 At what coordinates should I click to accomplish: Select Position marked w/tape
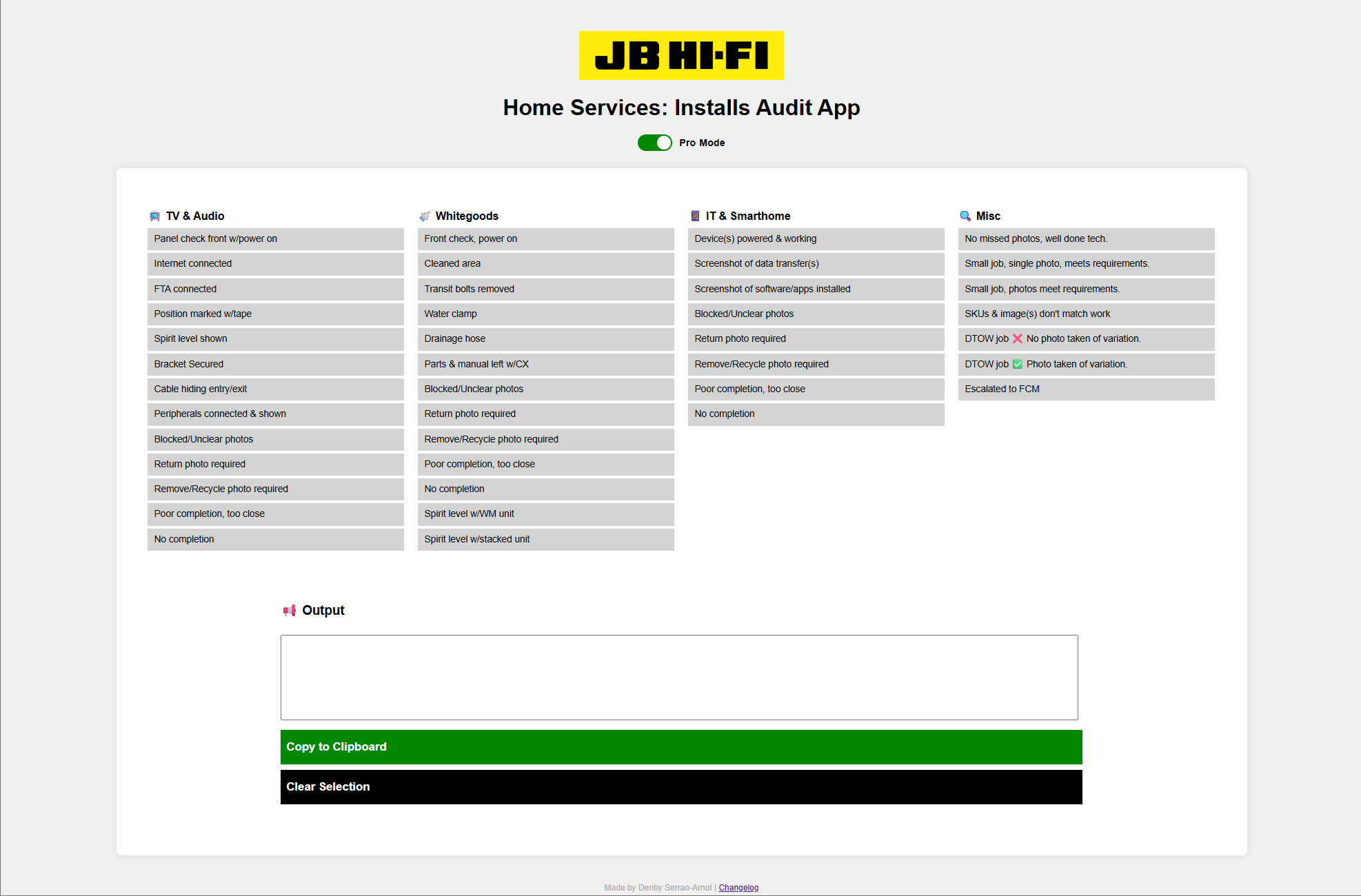tap(276, 314)
